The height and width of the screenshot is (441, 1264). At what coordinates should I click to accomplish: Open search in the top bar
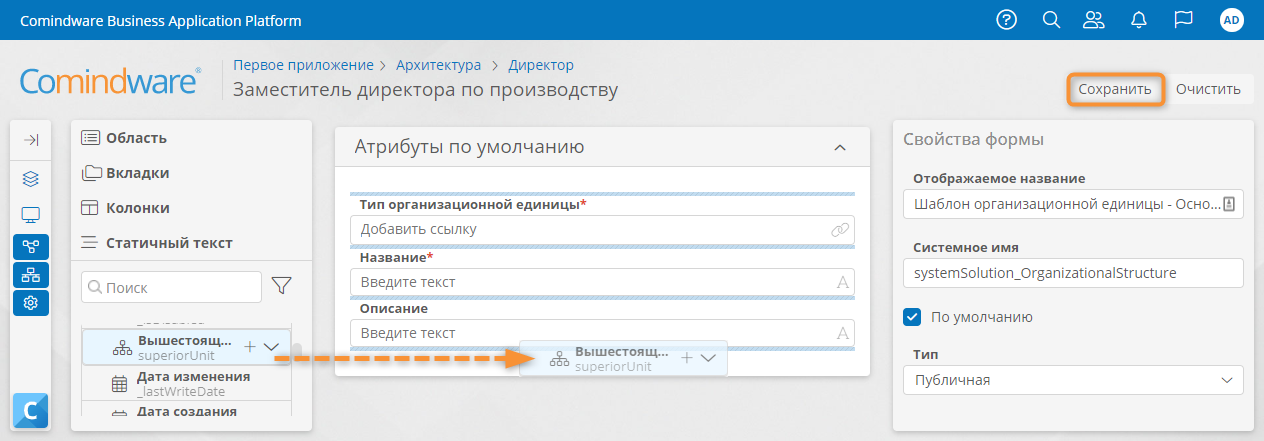click(x=1051, y=20)
